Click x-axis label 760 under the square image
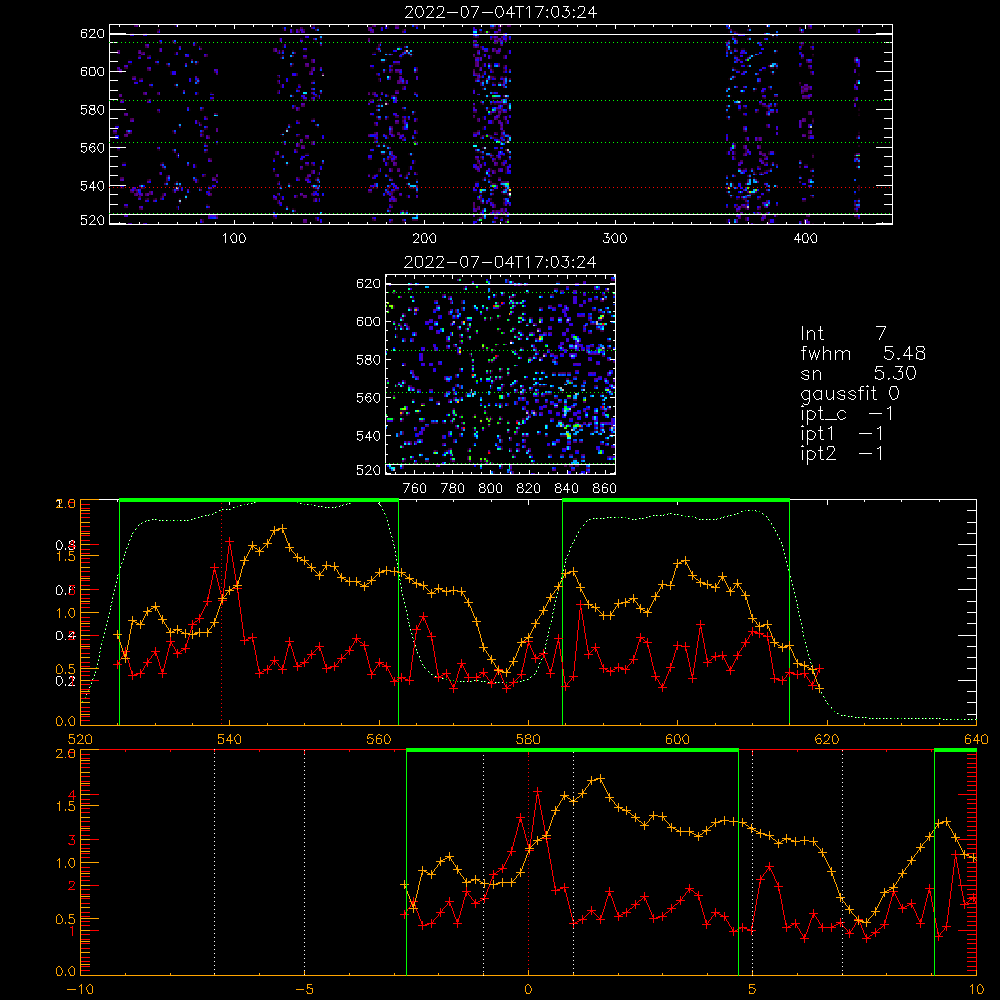Screen dimensions: 1000x1000 coord(415,489)
